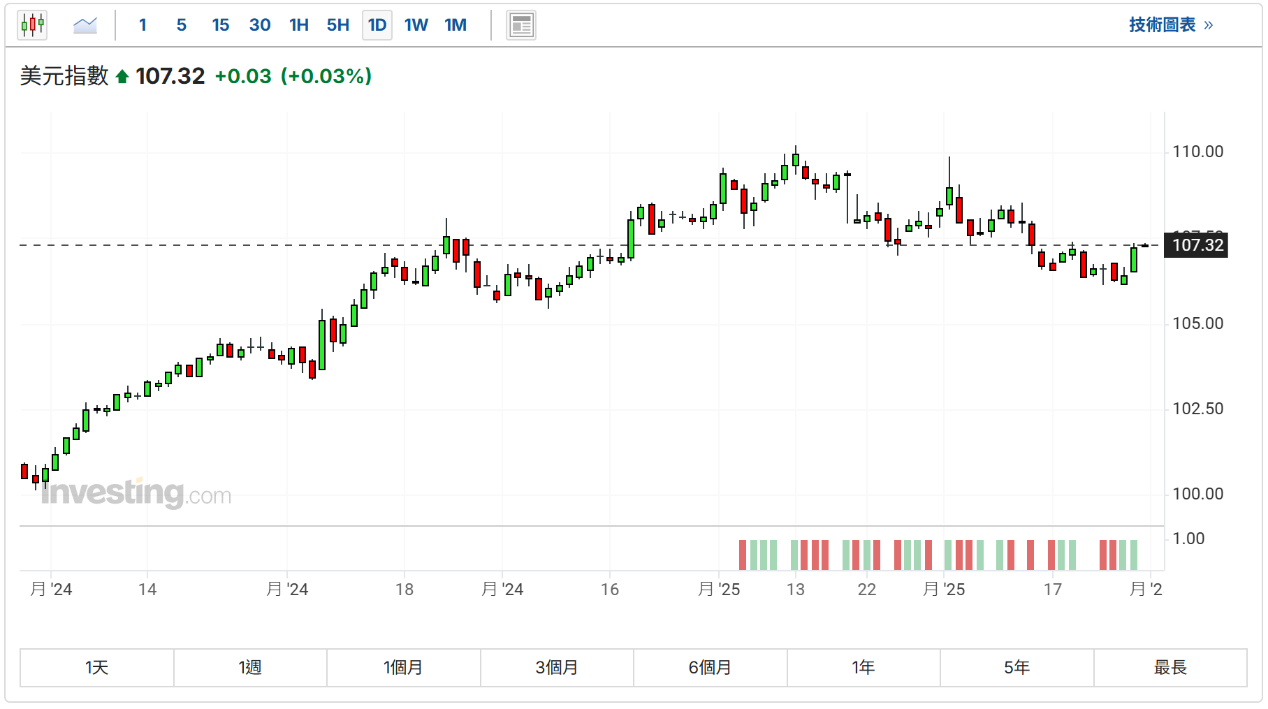Show the 最長 time range
1268x709 pixels.
pos(1170,667)
